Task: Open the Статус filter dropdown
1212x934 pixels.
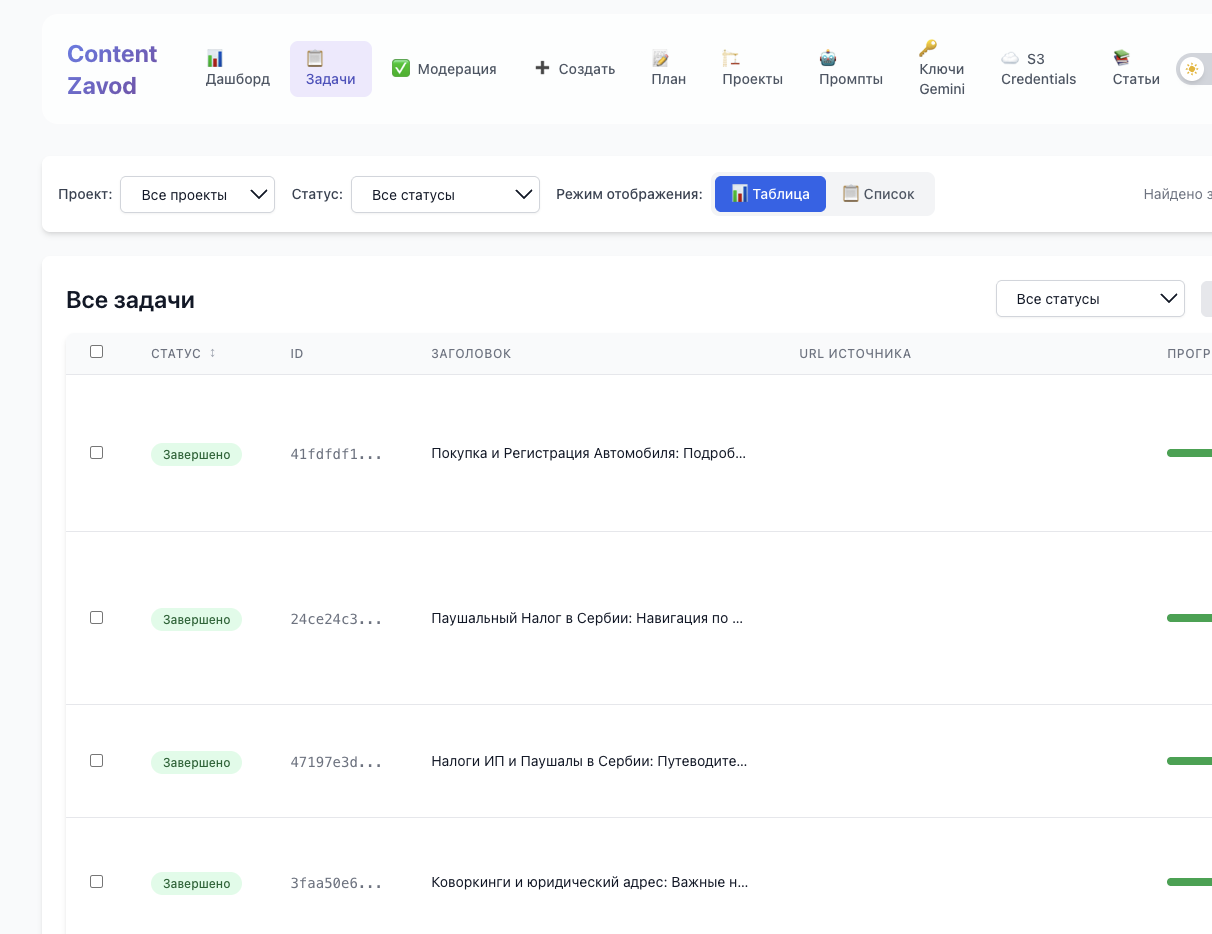Action: pos(445,195)
